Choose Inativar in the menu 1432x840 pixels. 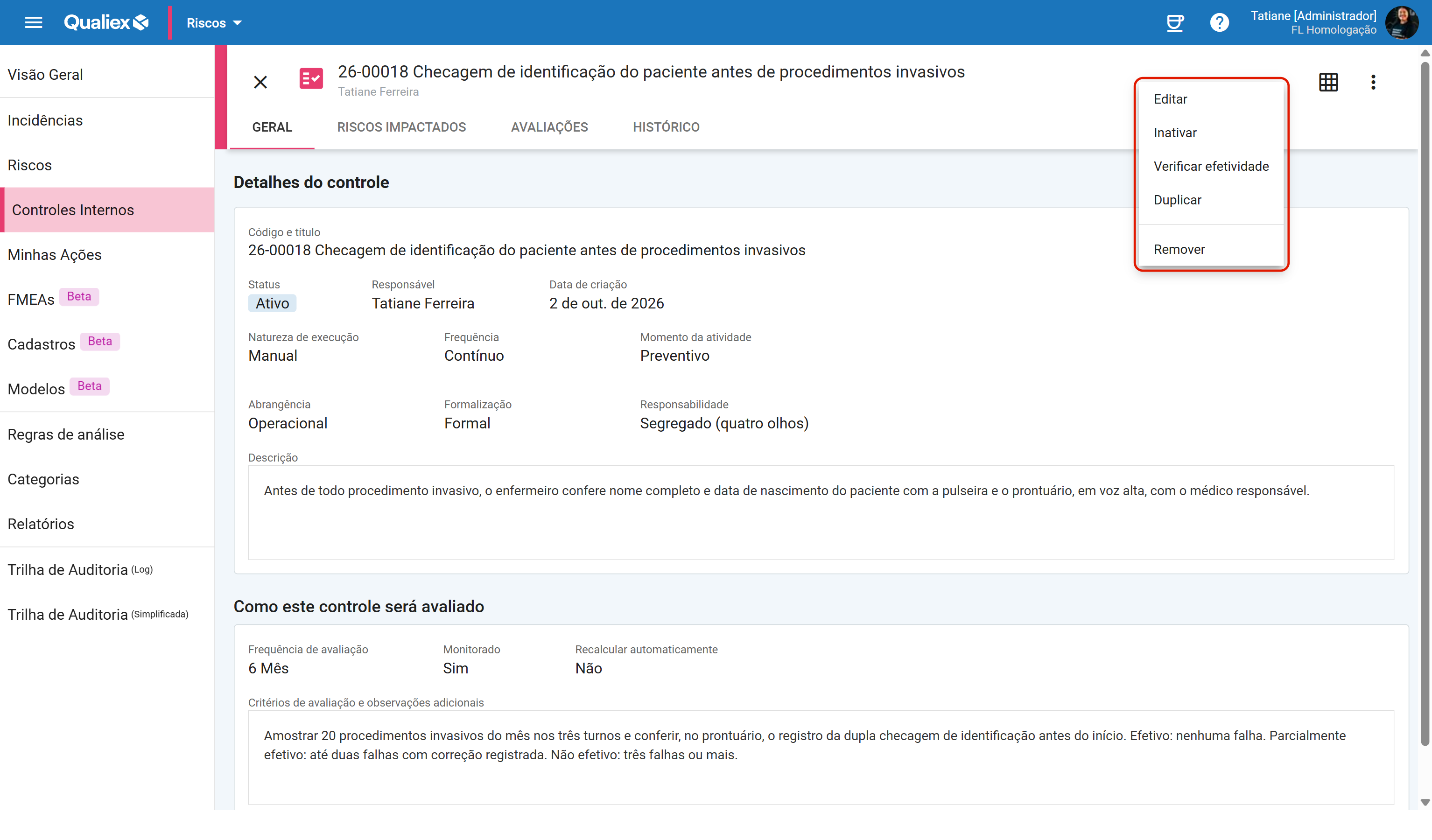point(1211,133)
